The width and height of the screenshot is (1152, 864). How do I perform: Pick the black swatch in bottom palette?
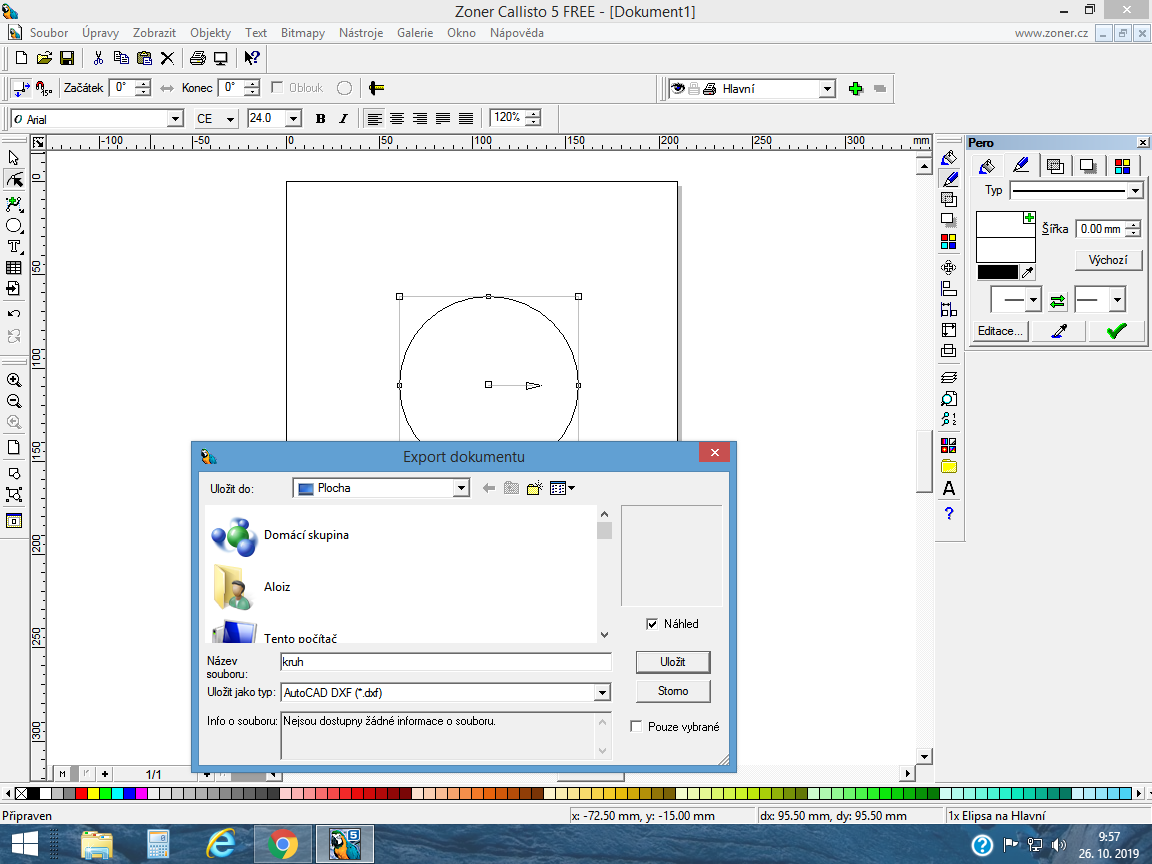pos(34,794)
